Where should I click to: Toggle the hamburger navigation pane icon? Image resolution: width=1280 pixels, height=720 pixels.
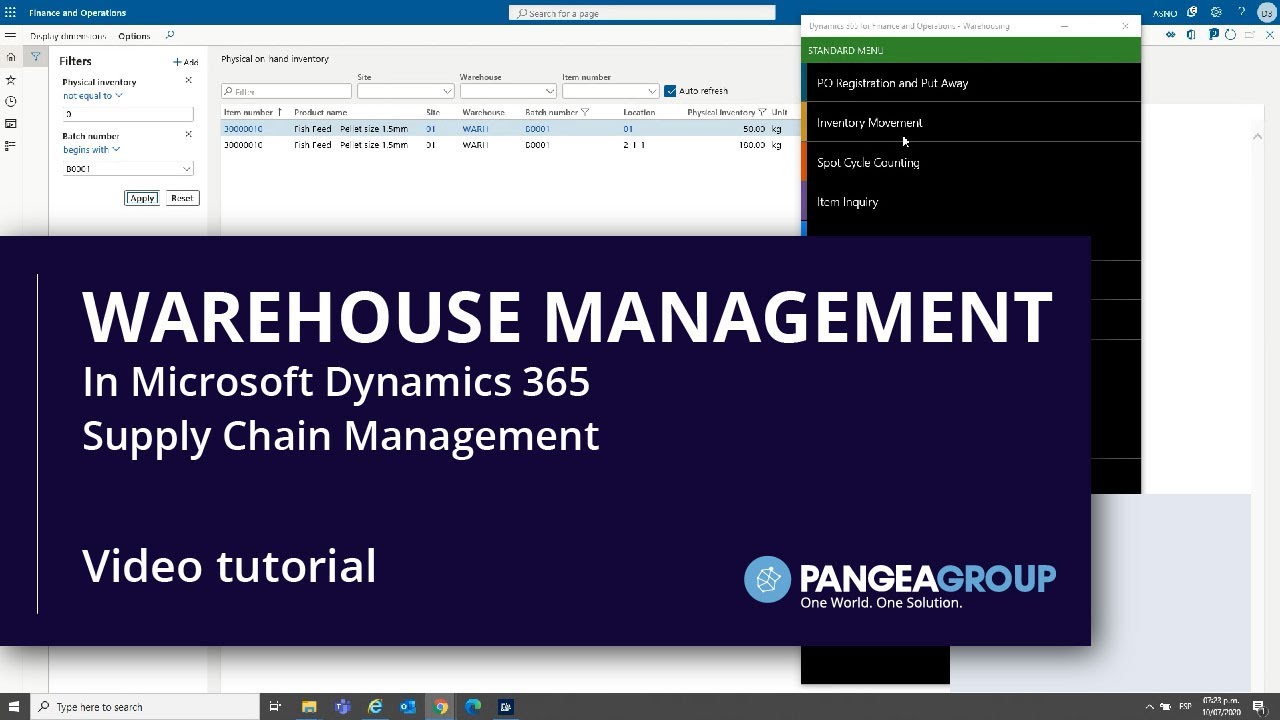coord(11,35)
